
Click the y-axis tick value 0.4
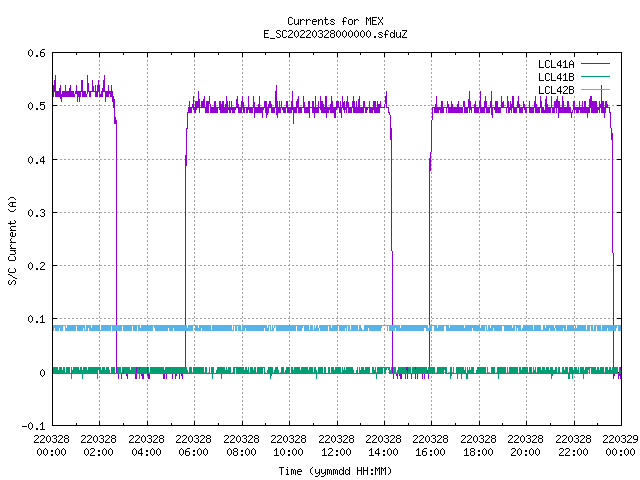(36, 160)
